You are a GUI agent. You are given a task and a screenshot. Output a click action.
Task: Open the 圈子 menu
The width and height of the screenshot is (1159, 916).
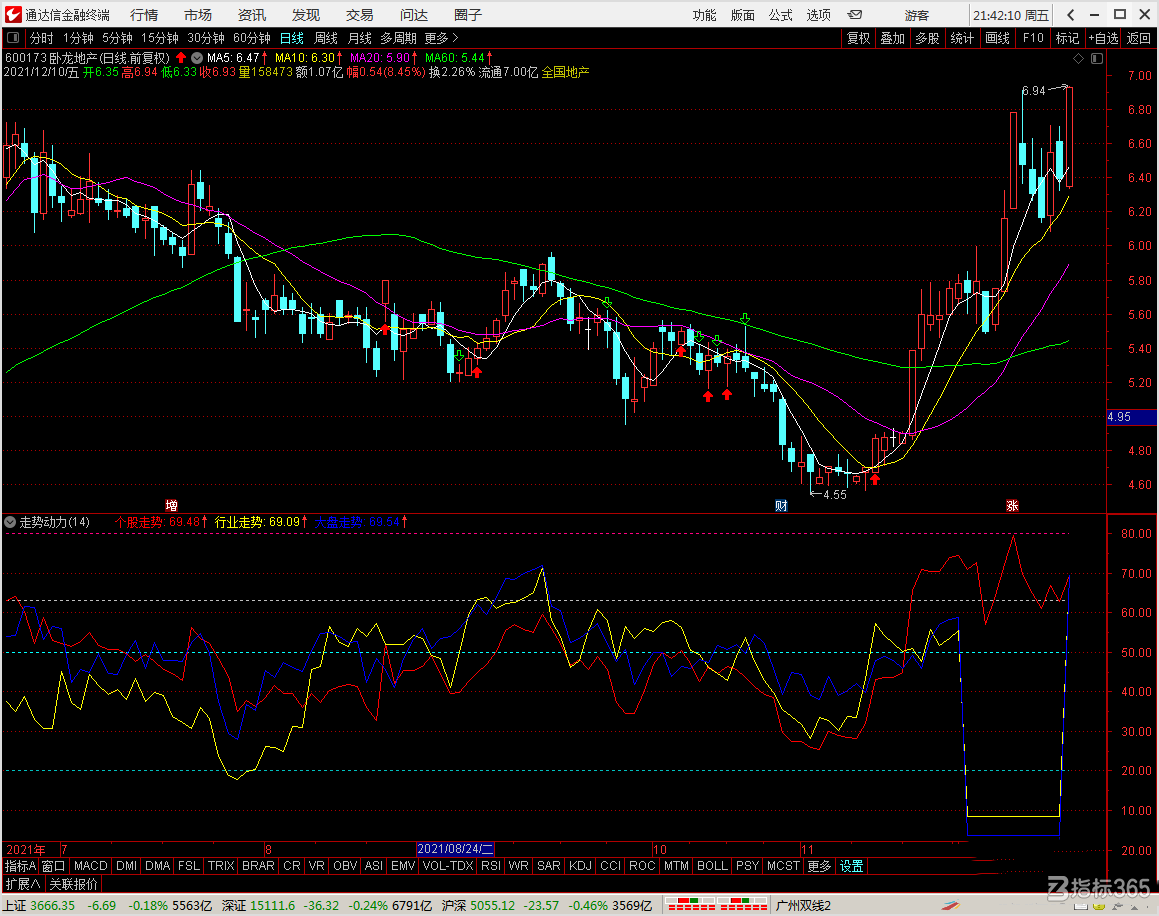(468, 15)
